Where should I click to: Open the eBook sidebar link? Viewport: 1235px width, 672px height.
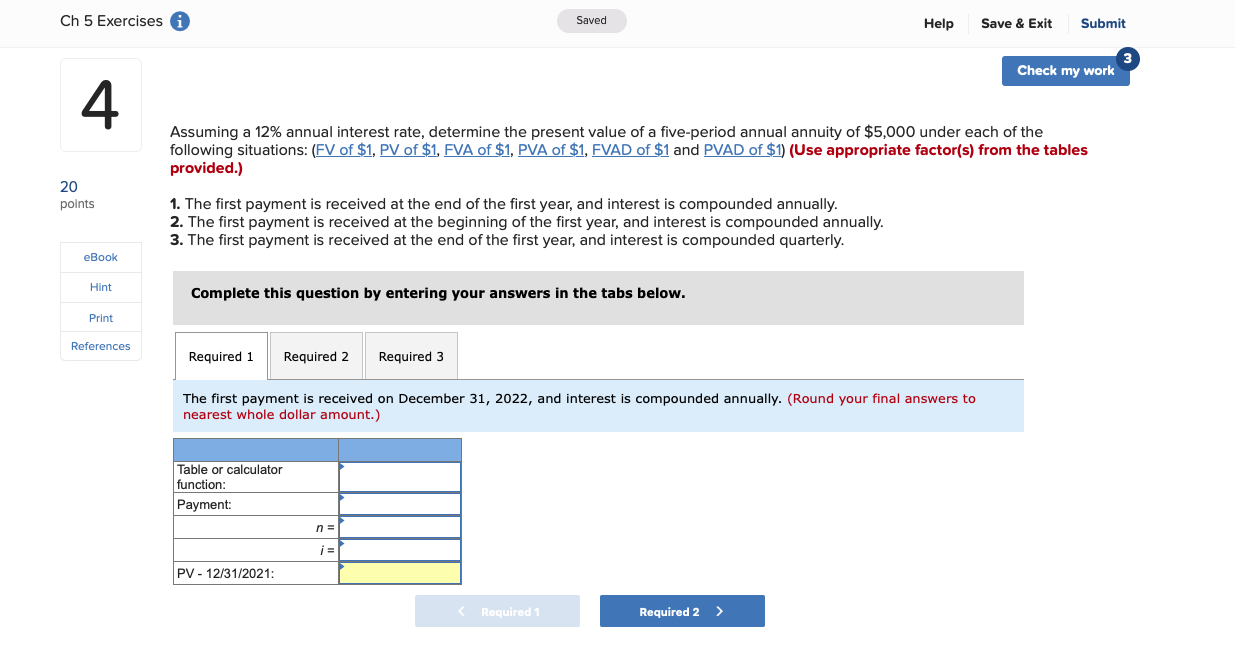(100, 257)
